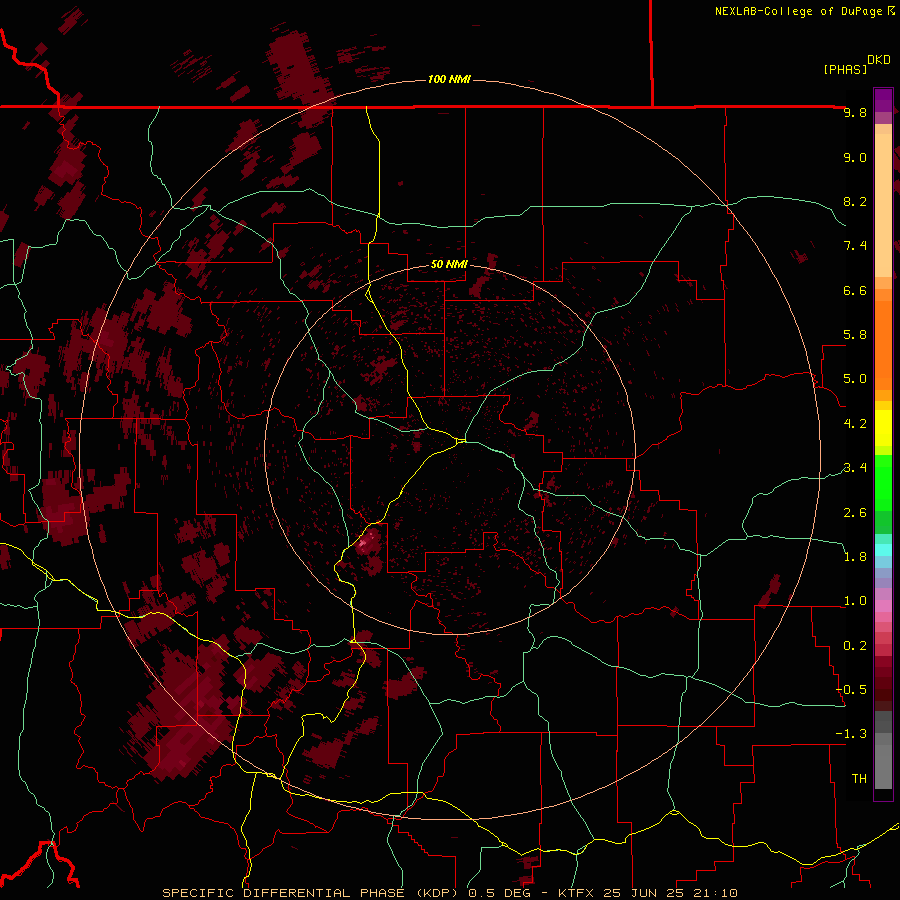Image resolution: width=900 pixels, height=900 pixels.
Task: Pick the pink band on color scale
Action: tap(883, 606)
